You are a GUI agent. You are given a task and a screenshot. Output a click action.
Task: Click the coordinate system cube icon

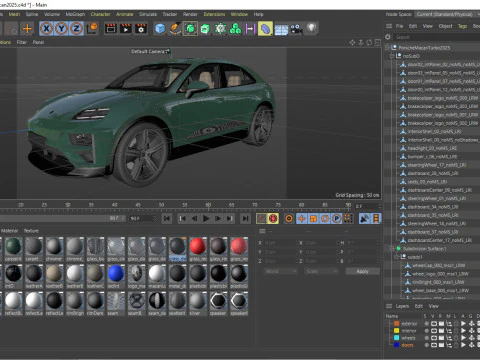pos(92,28)
